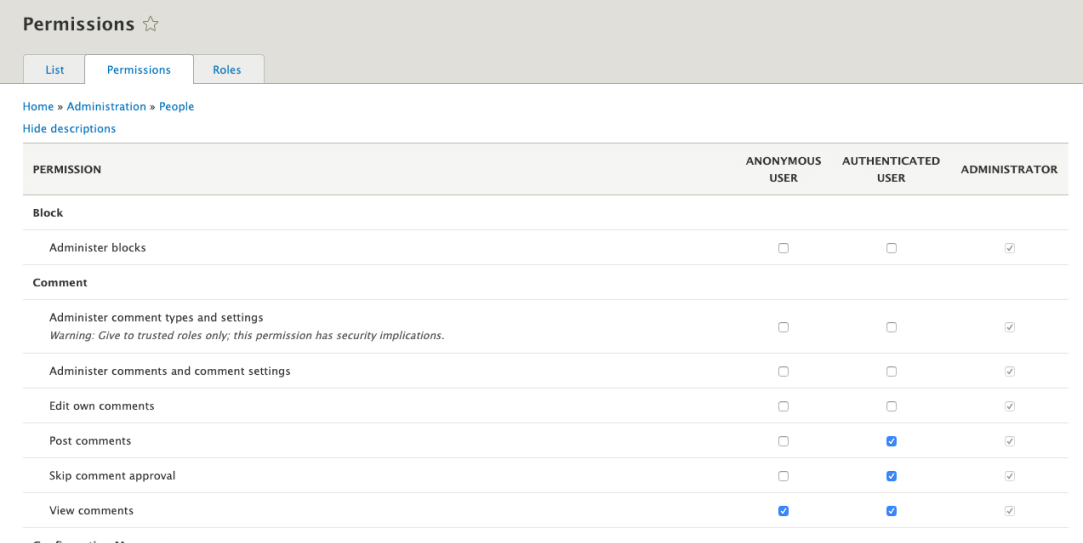Uncheck Post comments for Authenticated user
Image resolution: width=1083 pixels, height=543 pixels.
pyautogui.click(x=891, y=441)
